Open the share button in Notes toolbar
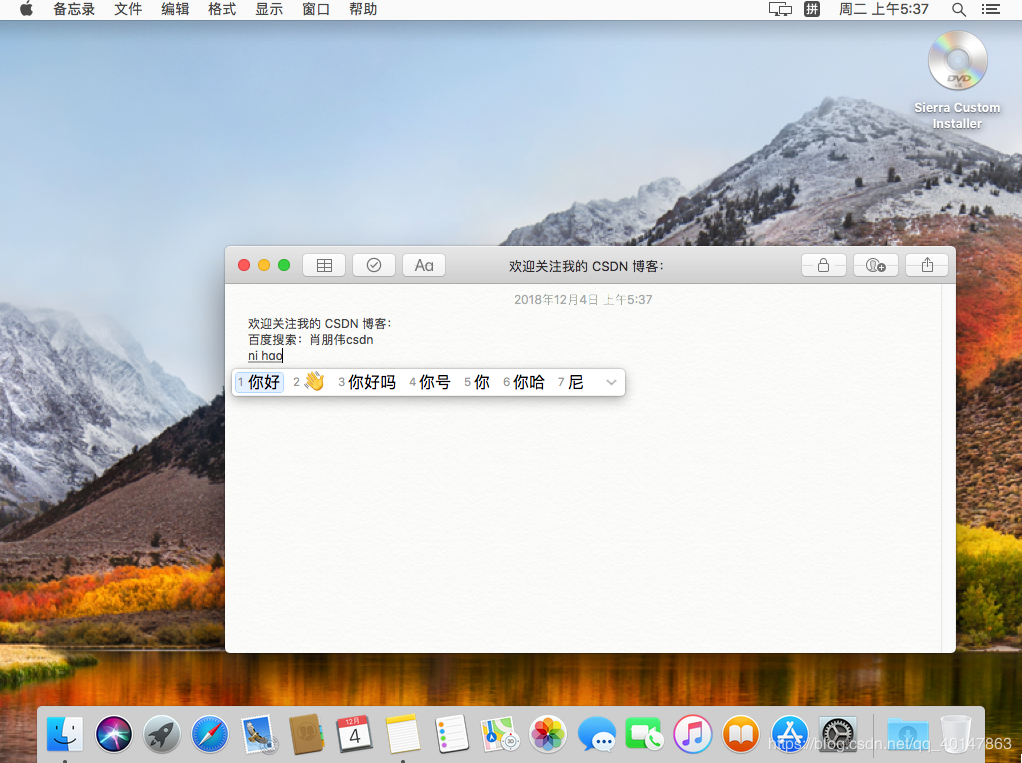 point(927,265)
